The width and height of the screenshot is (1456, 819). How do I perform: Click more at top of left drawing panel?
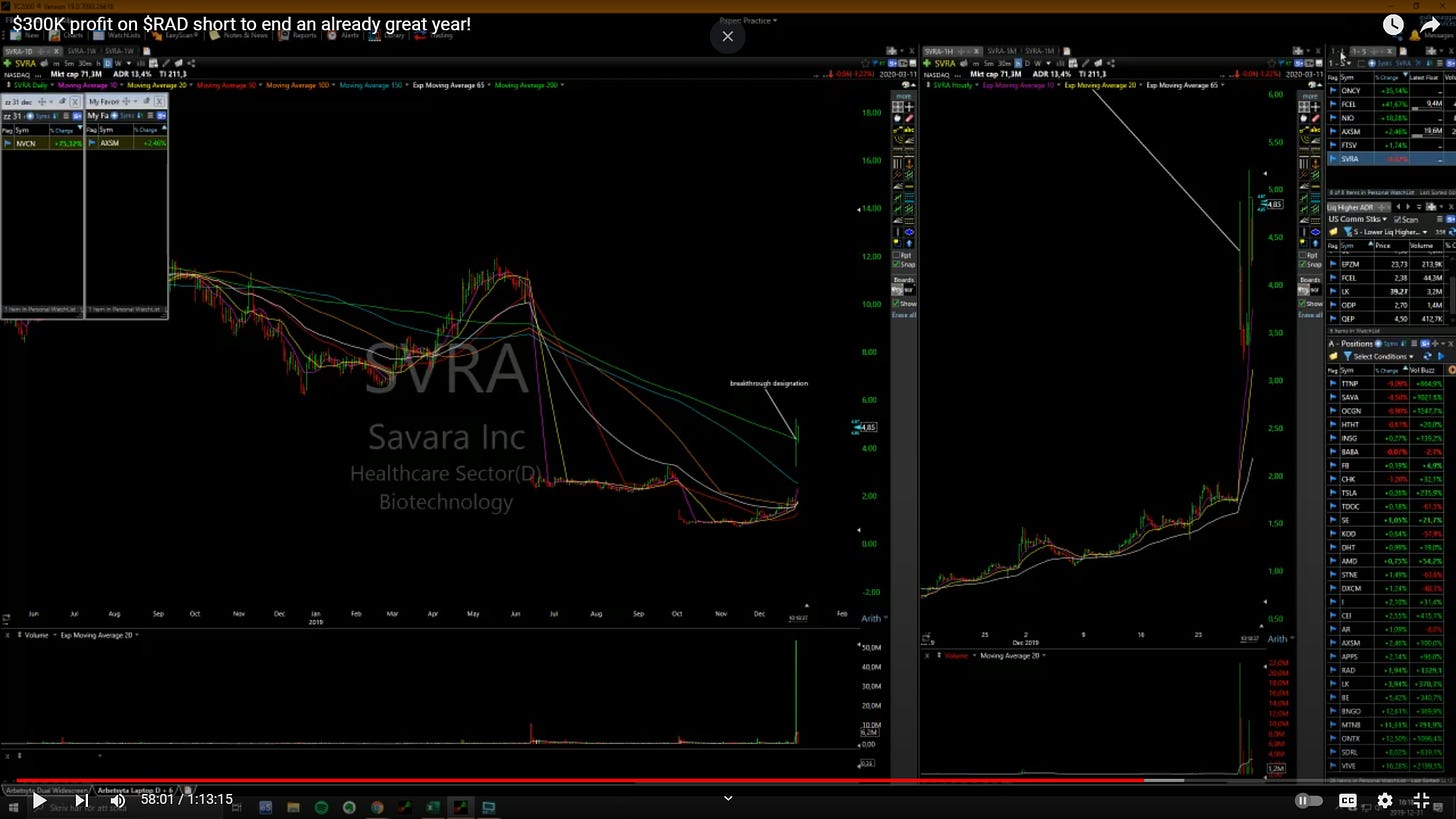(x=903, y=96)
